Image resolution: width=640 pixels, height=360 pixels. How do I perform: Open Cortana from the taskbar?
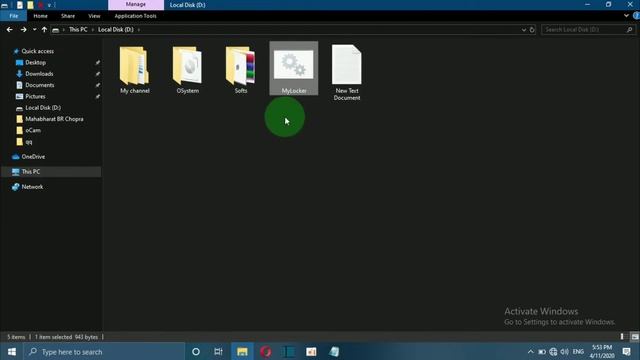point(196,351)
